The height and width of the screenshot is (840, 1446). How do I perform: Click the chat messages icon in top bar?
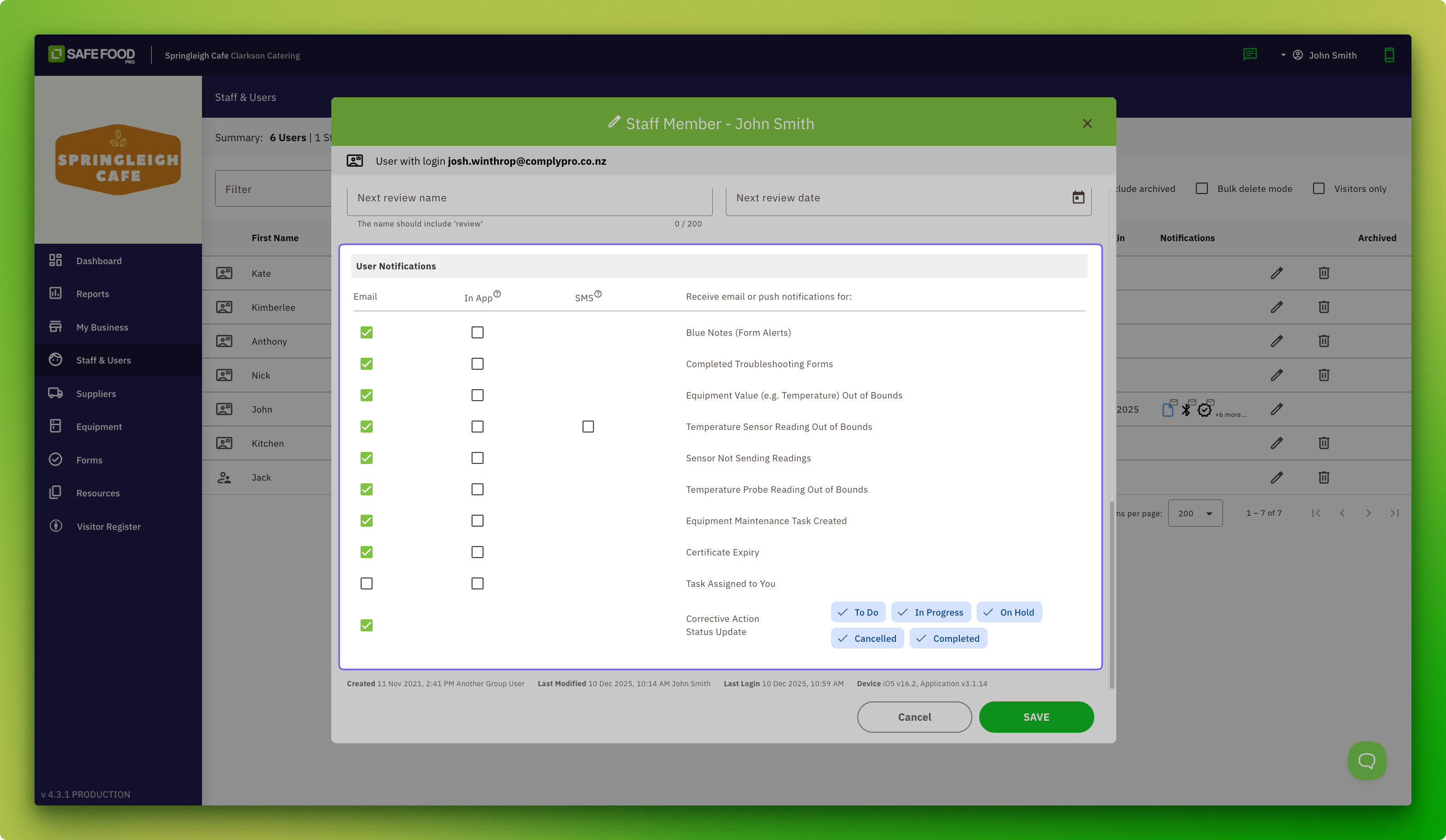tap(1250, 55)
